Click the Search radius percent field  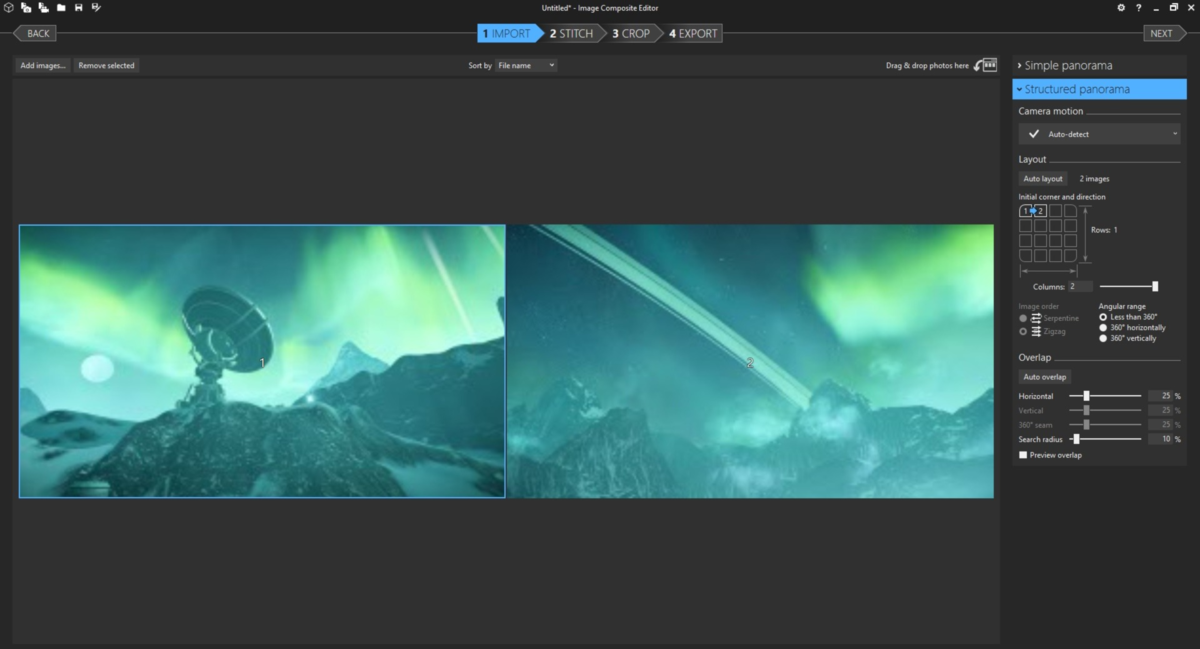(x=1160, y=439)
